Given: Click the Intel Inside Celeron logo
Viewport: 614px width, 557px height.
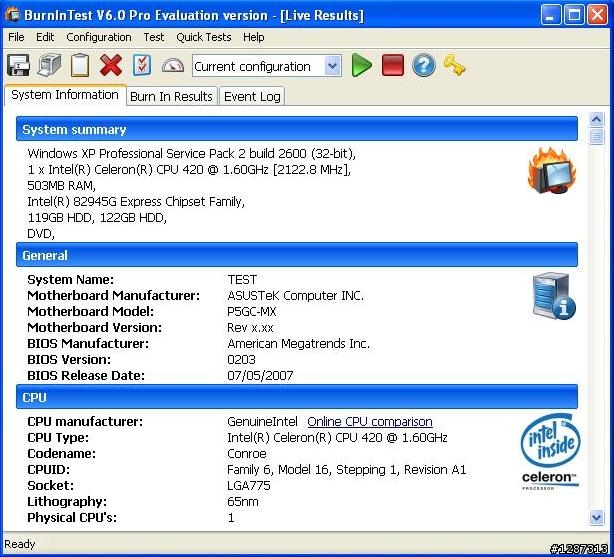Looking at the screenshot, I should 550,452.
